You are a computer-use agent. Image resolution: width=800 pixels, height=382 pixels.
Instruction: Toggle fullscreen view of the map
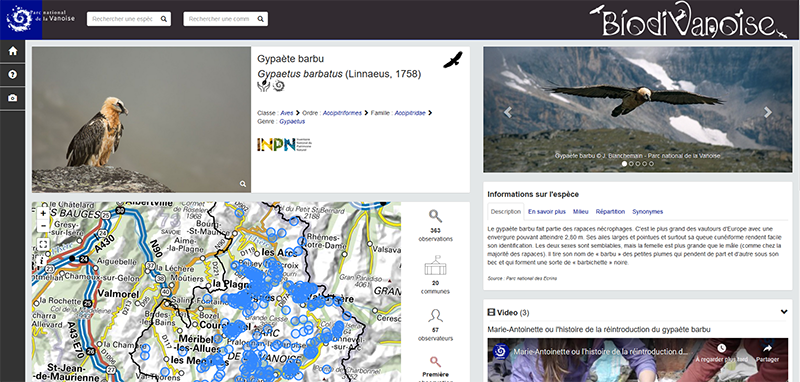pos(43,244)
